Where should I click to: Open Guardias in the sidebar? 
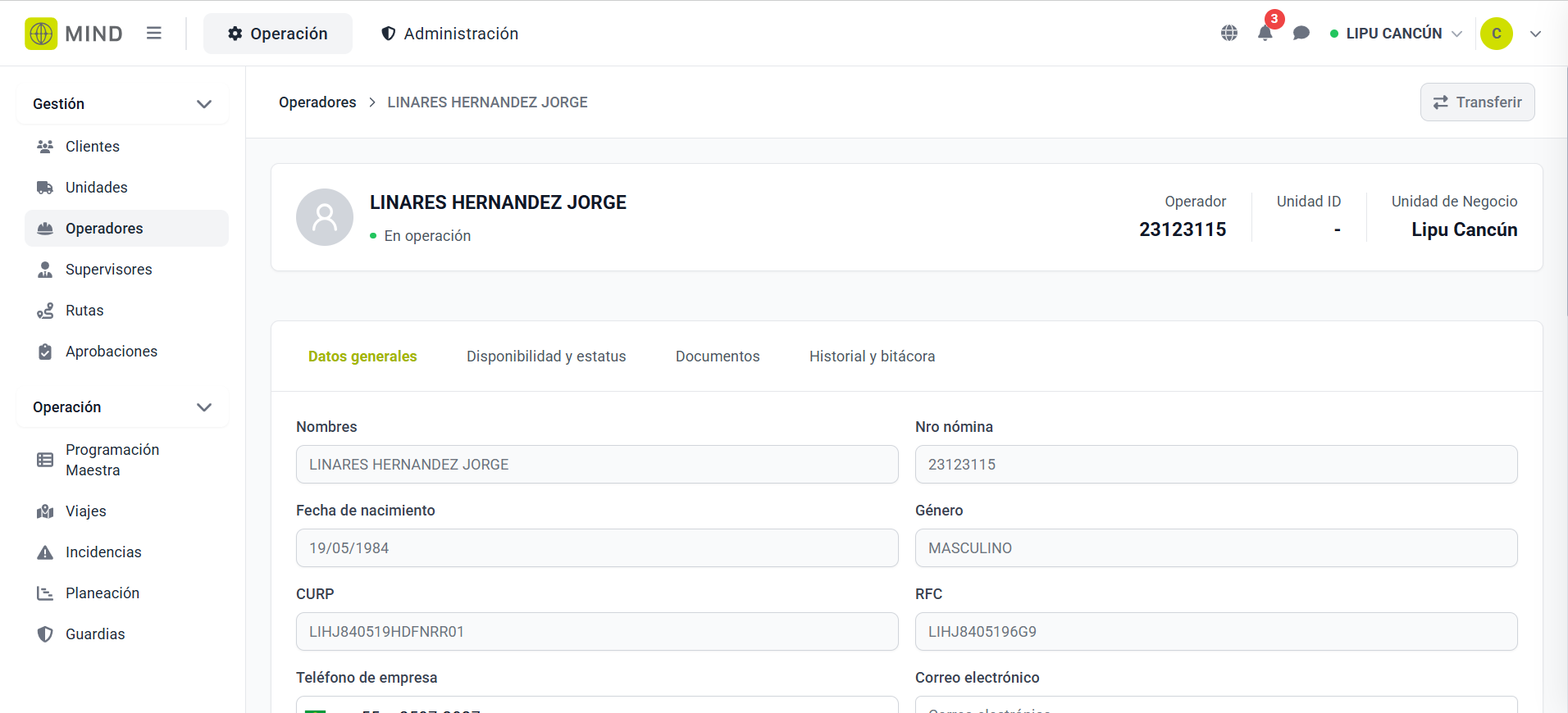[126, 634]
